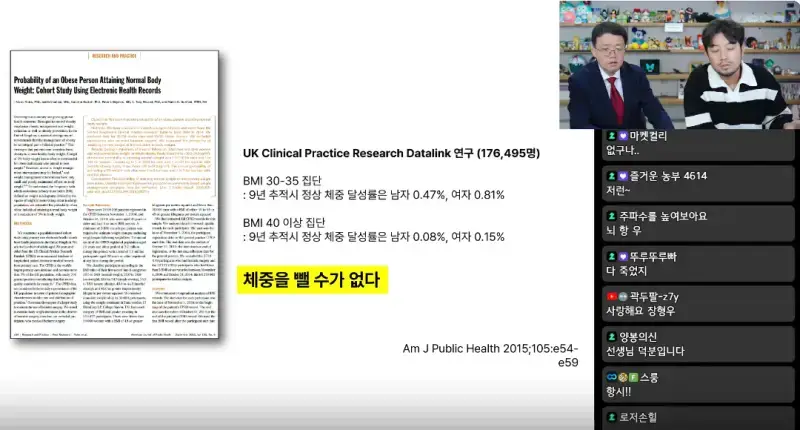The width and height of the screenshot is (800, 430).
Task: Click the purple heart badge beside 마켓컬리
Action: pos(623,136)
